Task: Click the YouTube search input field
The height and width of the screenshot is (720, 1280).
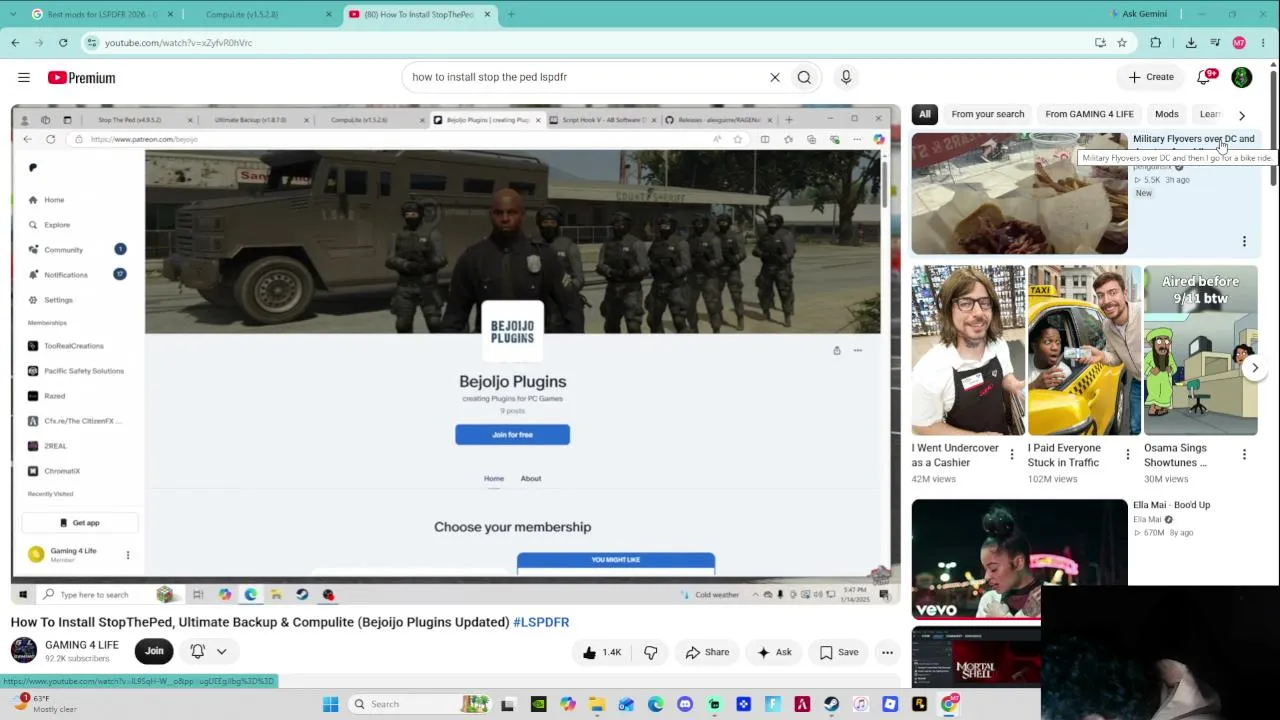Action: [x=585, y=77]
